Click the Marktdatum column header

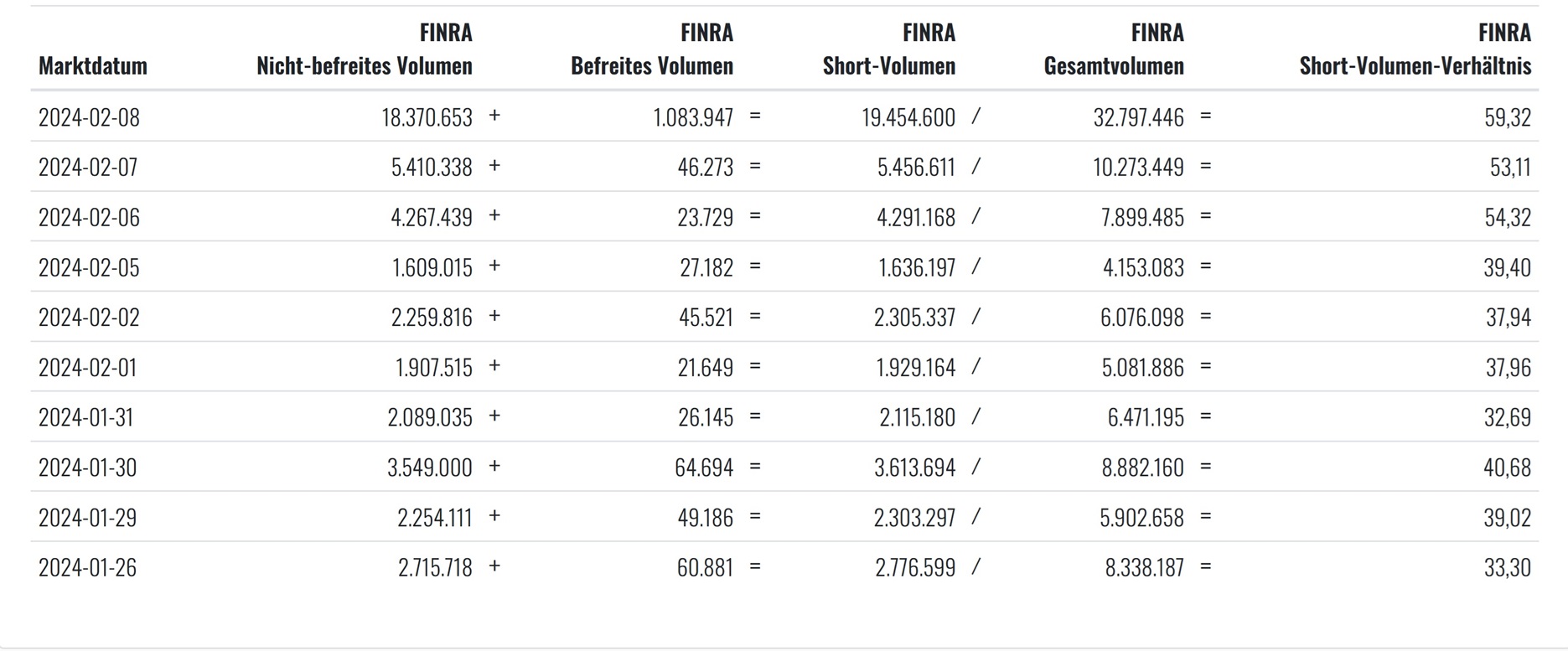coord(93,65)
